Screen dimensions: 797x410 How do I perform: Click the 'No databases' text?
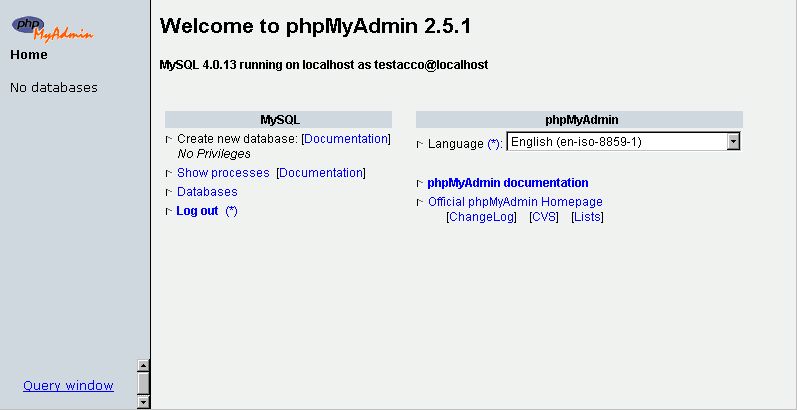click(x=54, y=87)
